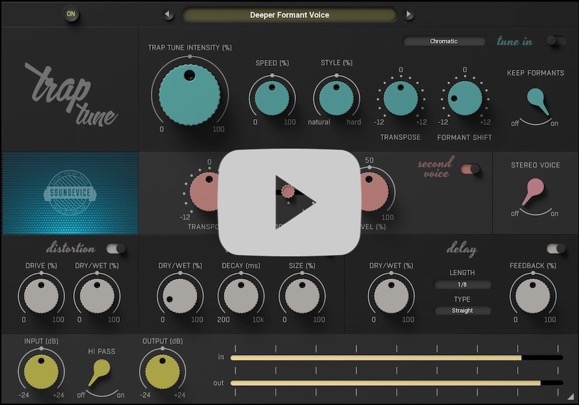Click the TRAP TUNE INTENSITY (%) label

click(190, 48)
